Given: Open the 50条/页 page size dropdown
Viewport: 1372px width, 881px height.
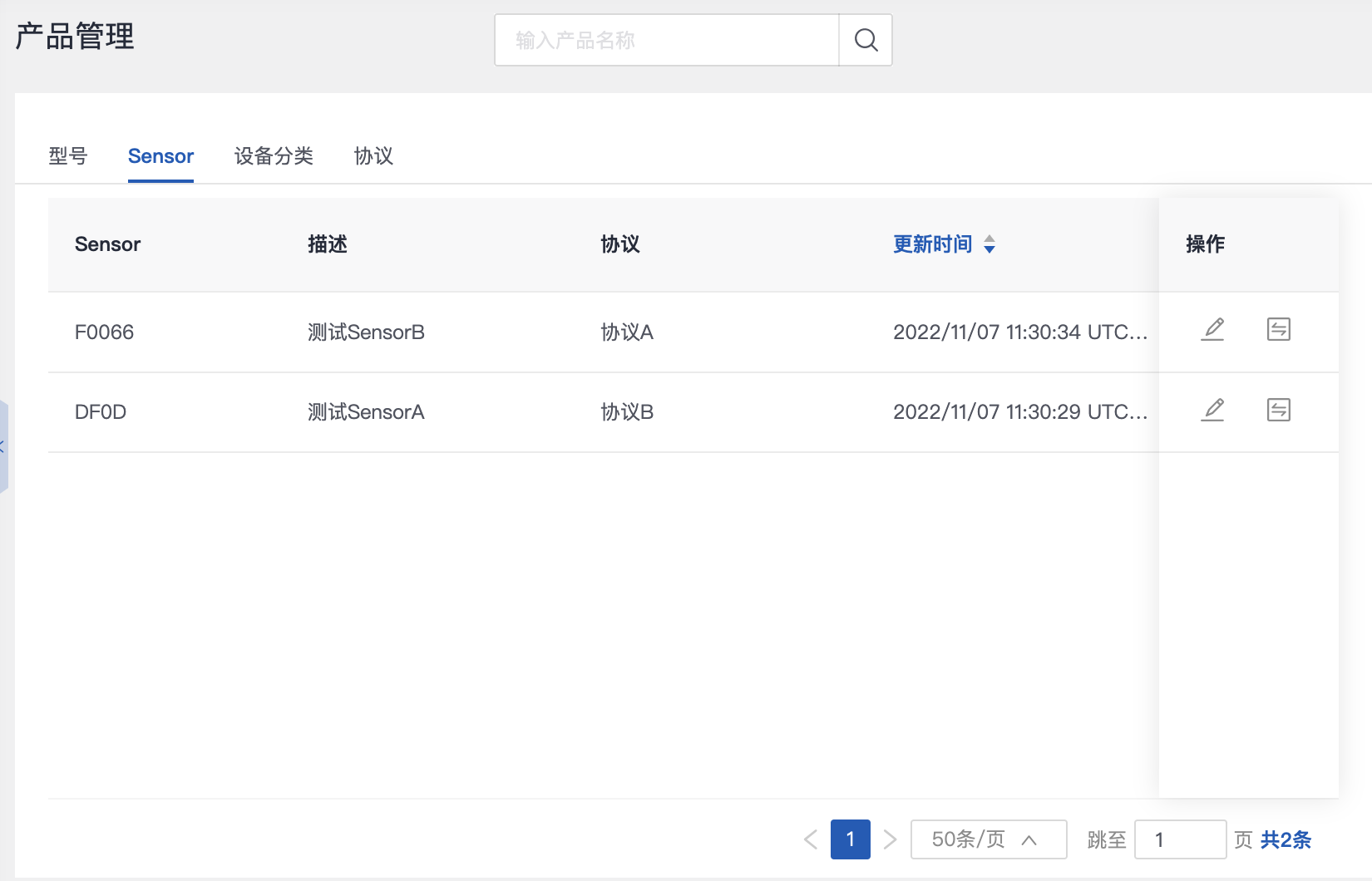Looking at the screenshot, I should (988, 839).
